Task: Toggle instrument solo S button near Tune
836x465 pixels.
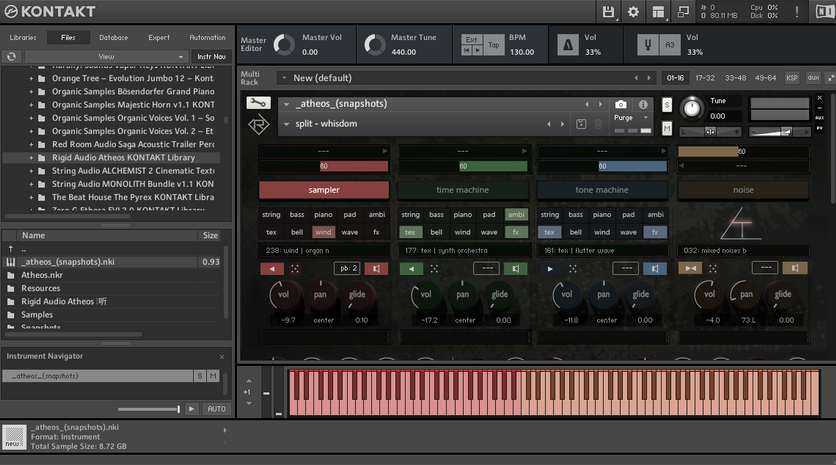Action: 667,105
